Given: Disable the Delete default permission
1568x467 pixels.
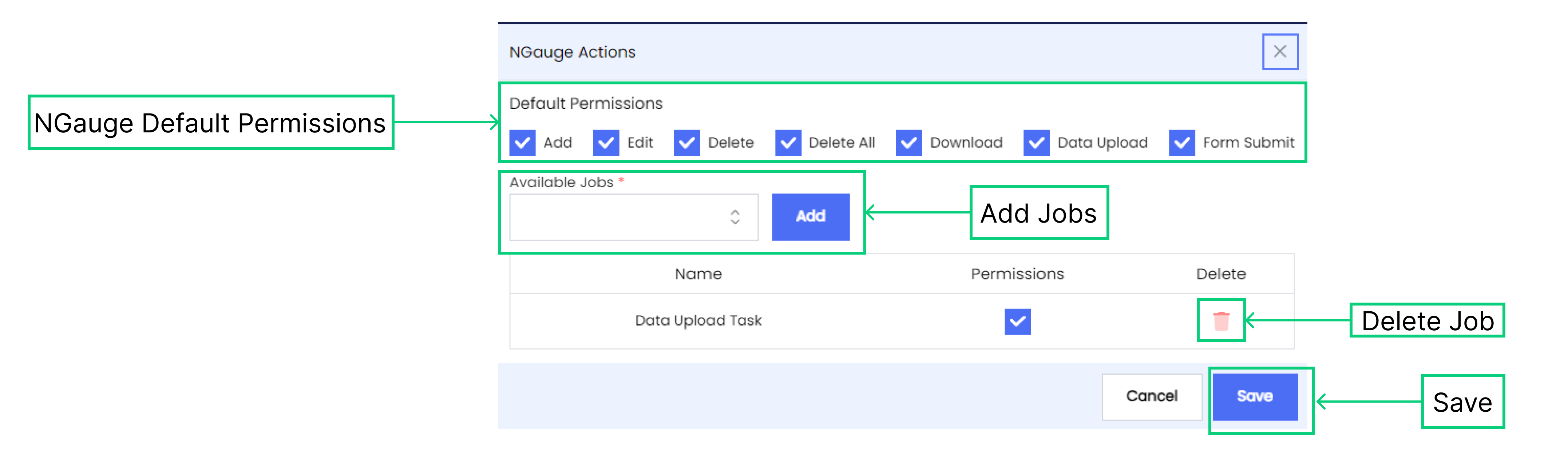Looking at the screenshot, I should [x=686, y=143].
